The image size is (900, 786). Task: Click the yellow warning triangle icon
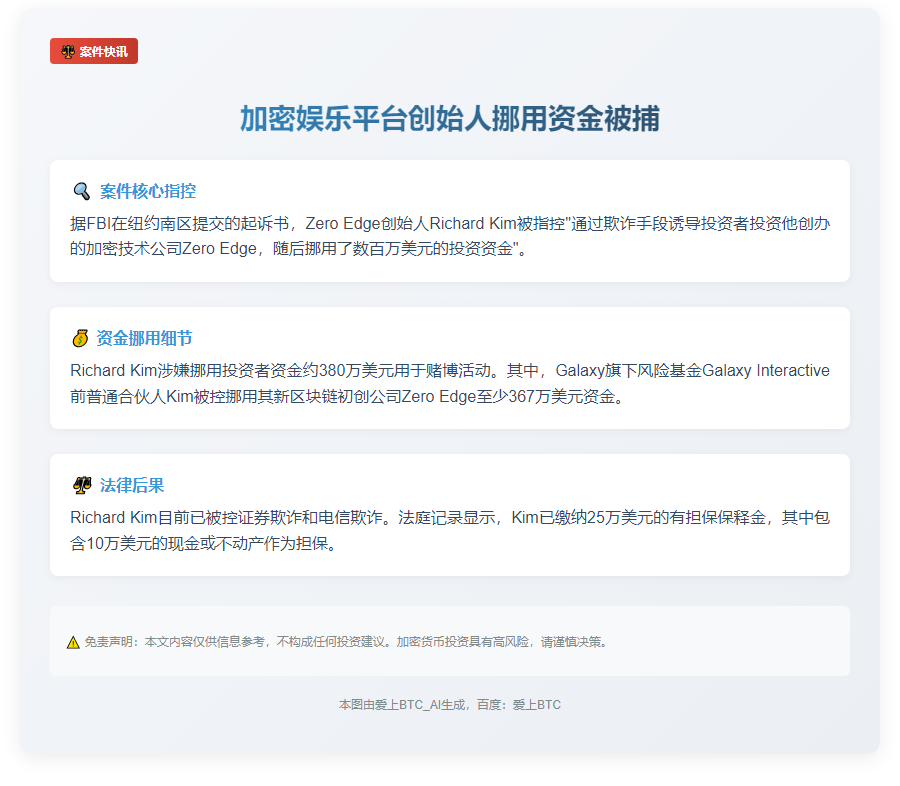tap(73, 642)
